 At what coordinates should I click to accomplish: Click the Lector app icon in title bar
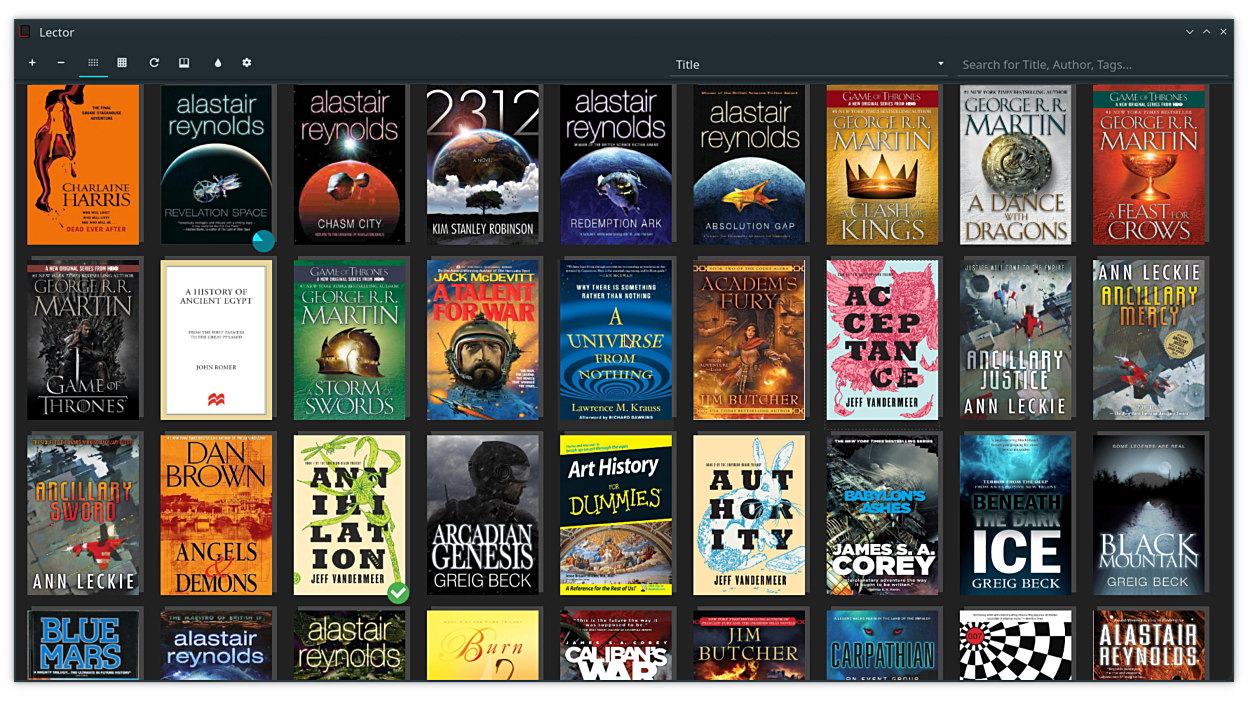tap(25, 32)
